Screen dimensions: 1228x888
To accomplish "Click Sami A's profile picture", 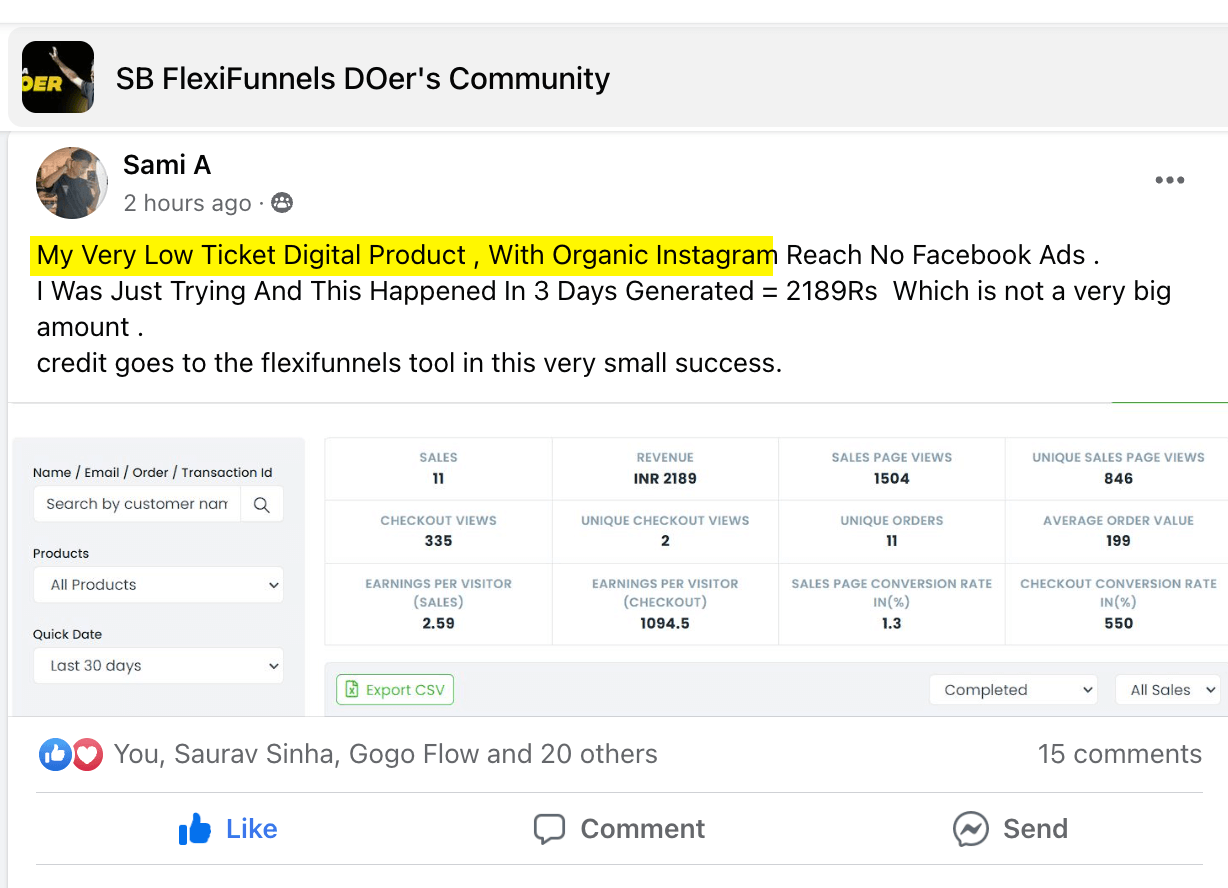I will (72, 183).
